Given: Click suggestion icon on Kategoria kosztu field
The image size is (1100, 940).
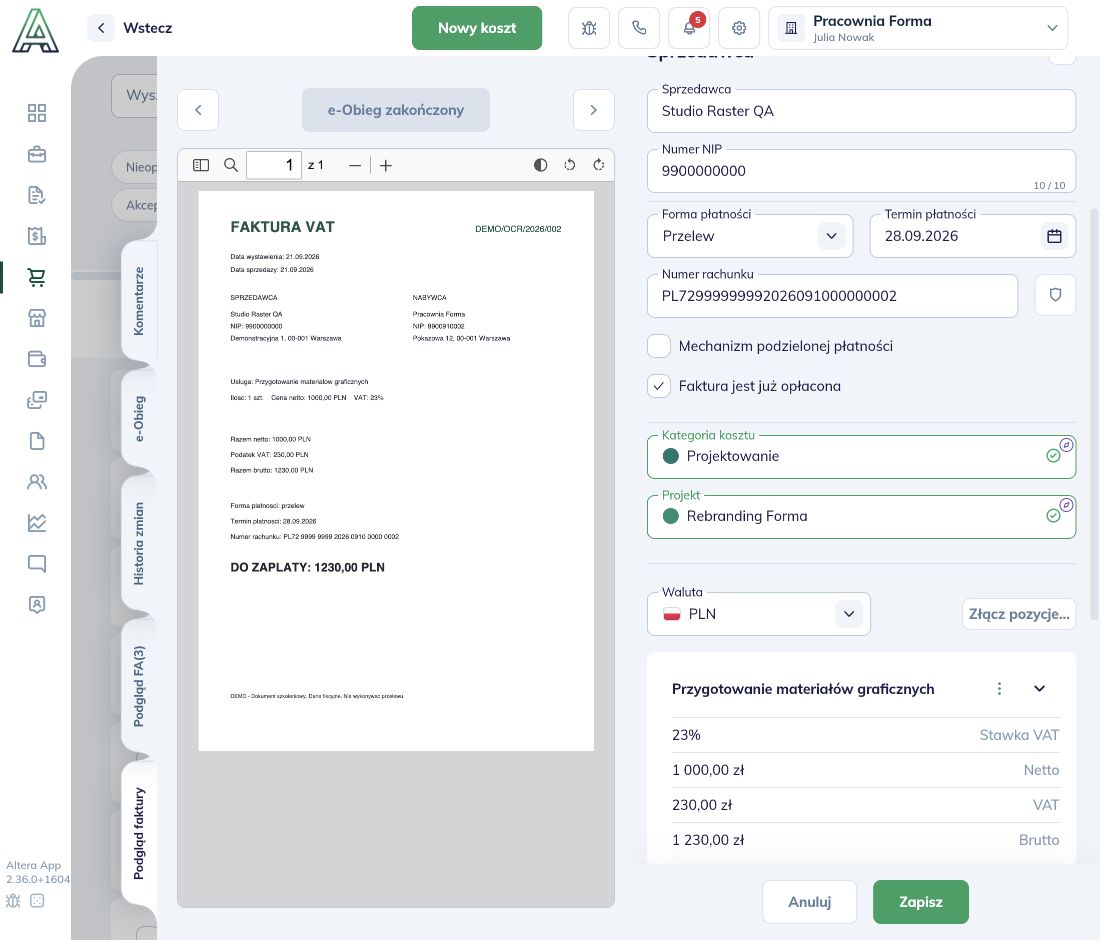Looking at the screenshot, I should coord(1066,445).
